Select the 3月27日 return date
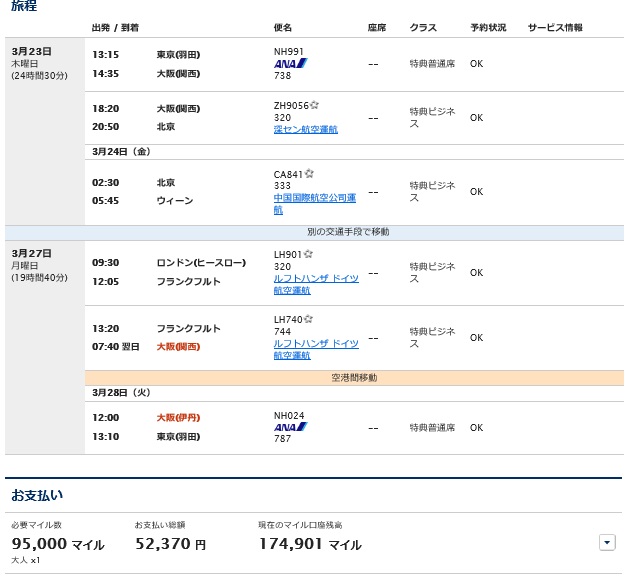This screenshot has width=631, height=579. (x=31, y=253)
